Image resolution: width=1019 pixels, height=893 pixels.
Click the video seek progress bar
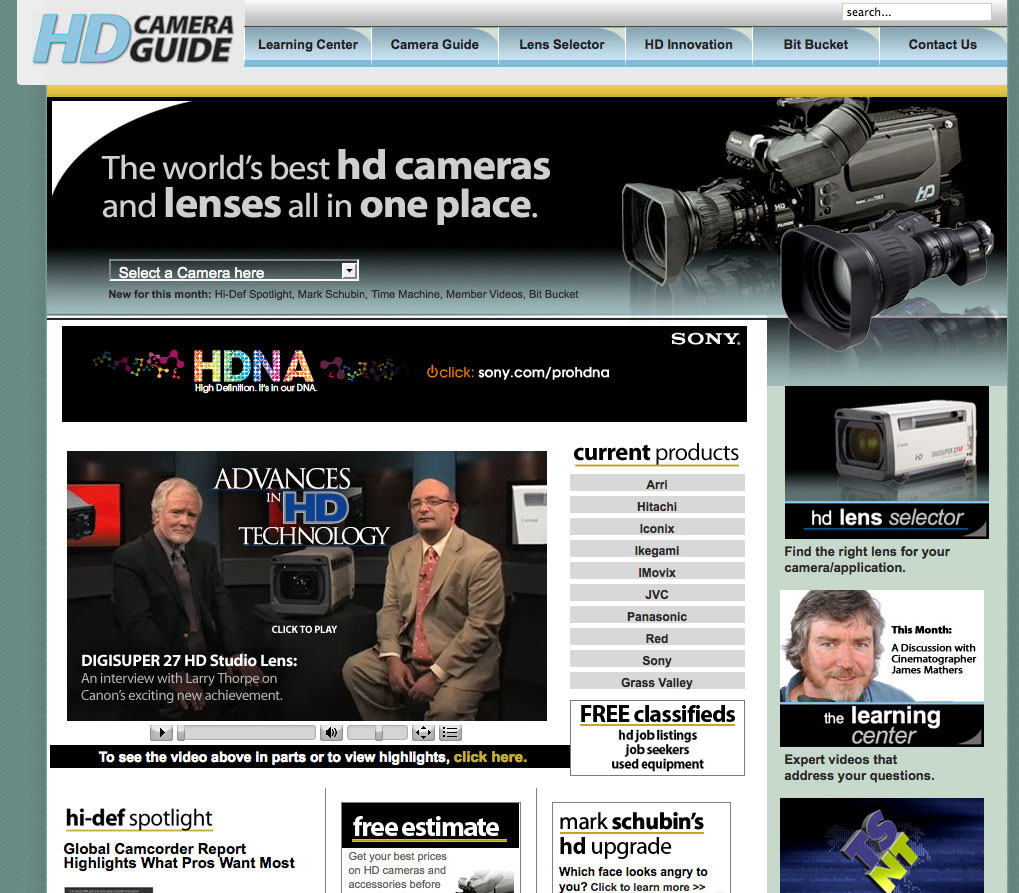247,733
